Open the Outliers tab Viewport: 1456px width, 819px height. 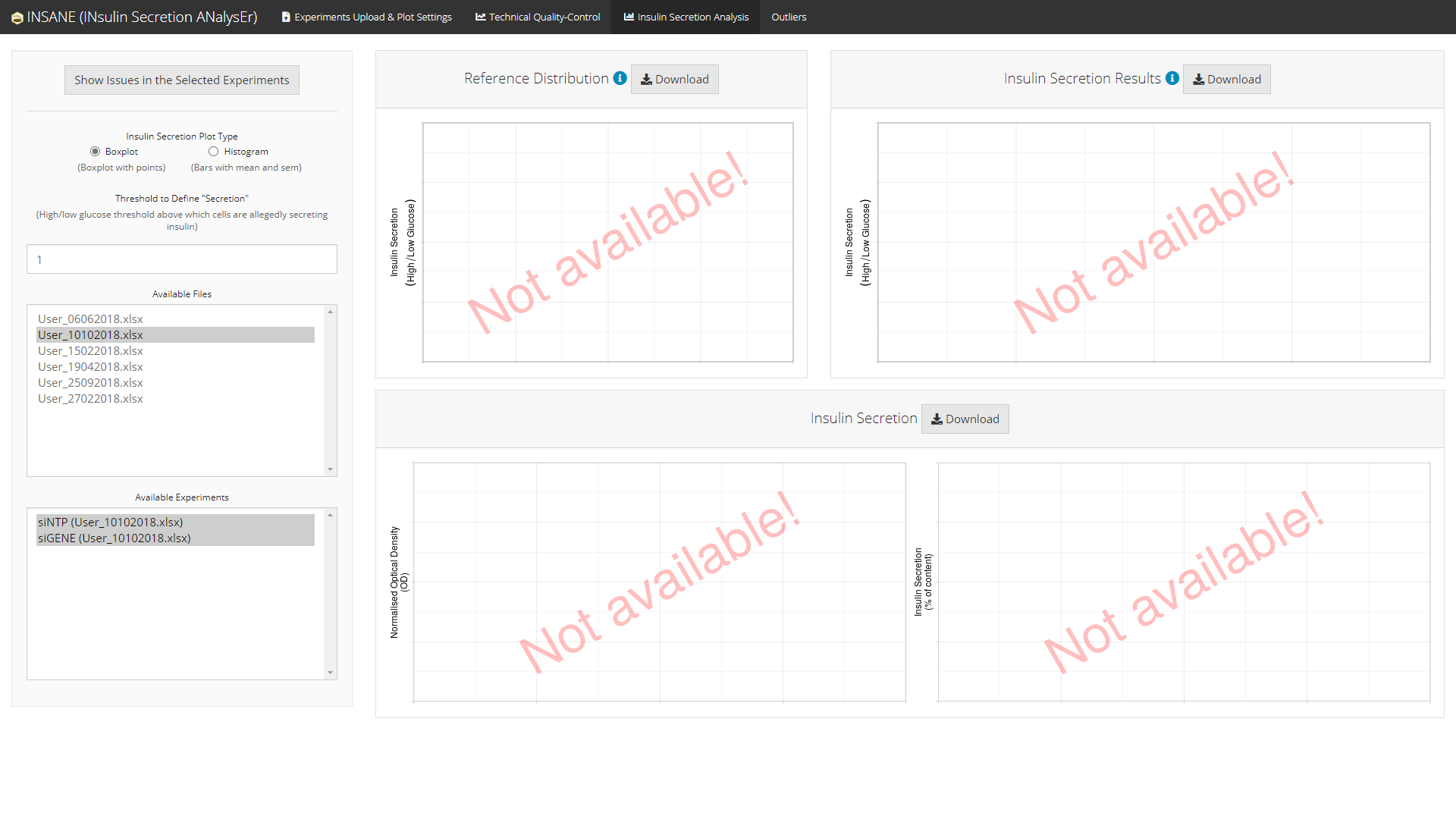(x=789, y=17)
